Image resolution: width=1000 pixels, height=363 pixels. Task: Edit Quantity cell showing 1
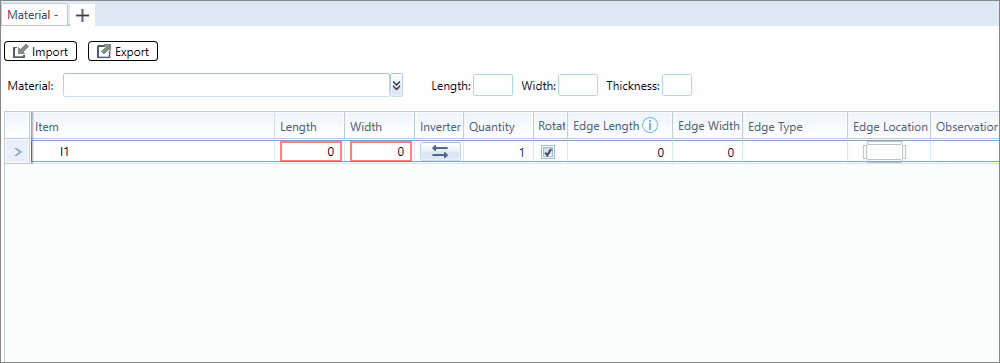[498, 152]
